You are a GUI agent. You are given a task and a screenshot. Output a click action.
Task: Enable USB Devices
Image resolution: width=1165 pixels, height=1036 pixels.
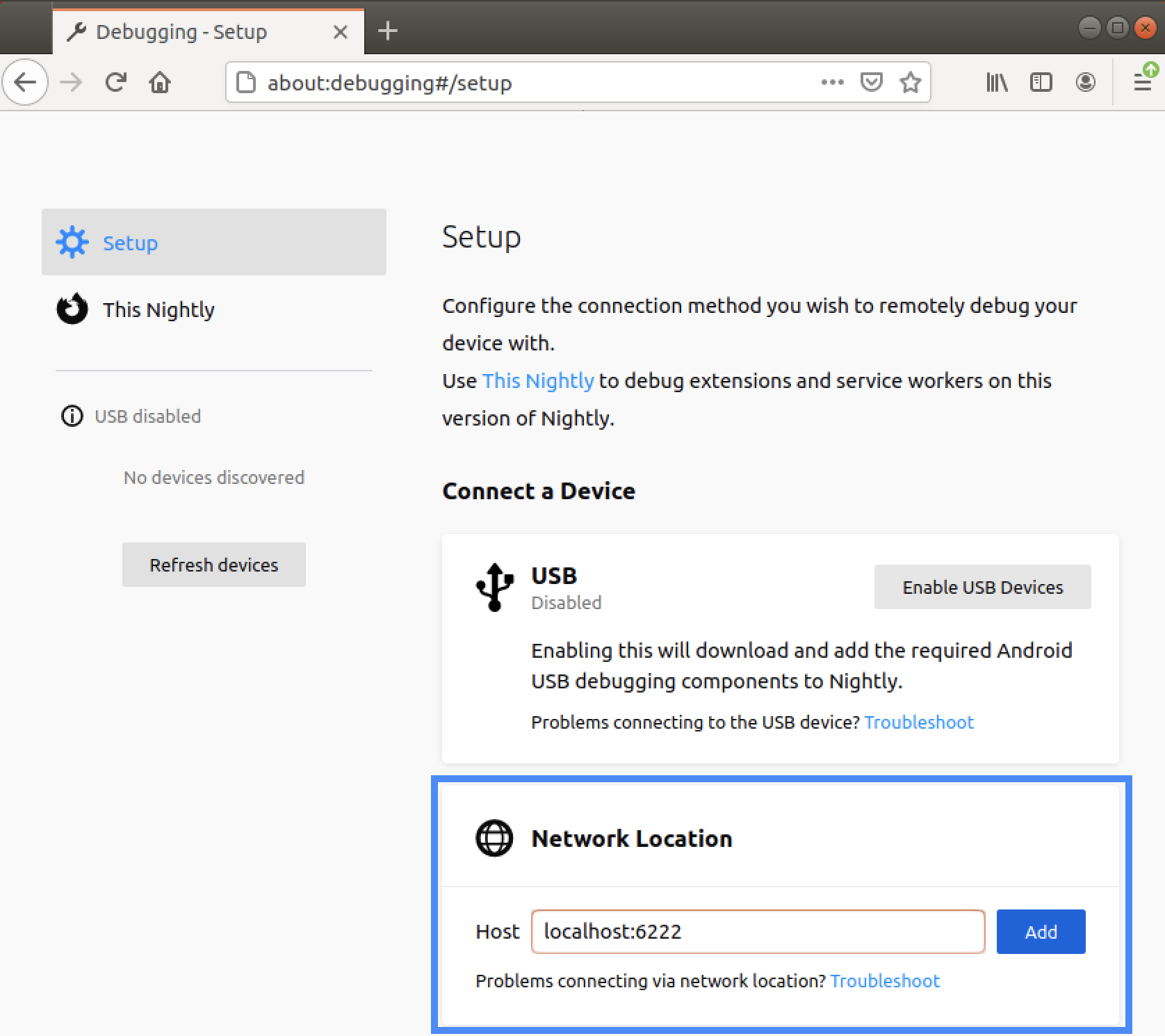[x=982, y=588]
